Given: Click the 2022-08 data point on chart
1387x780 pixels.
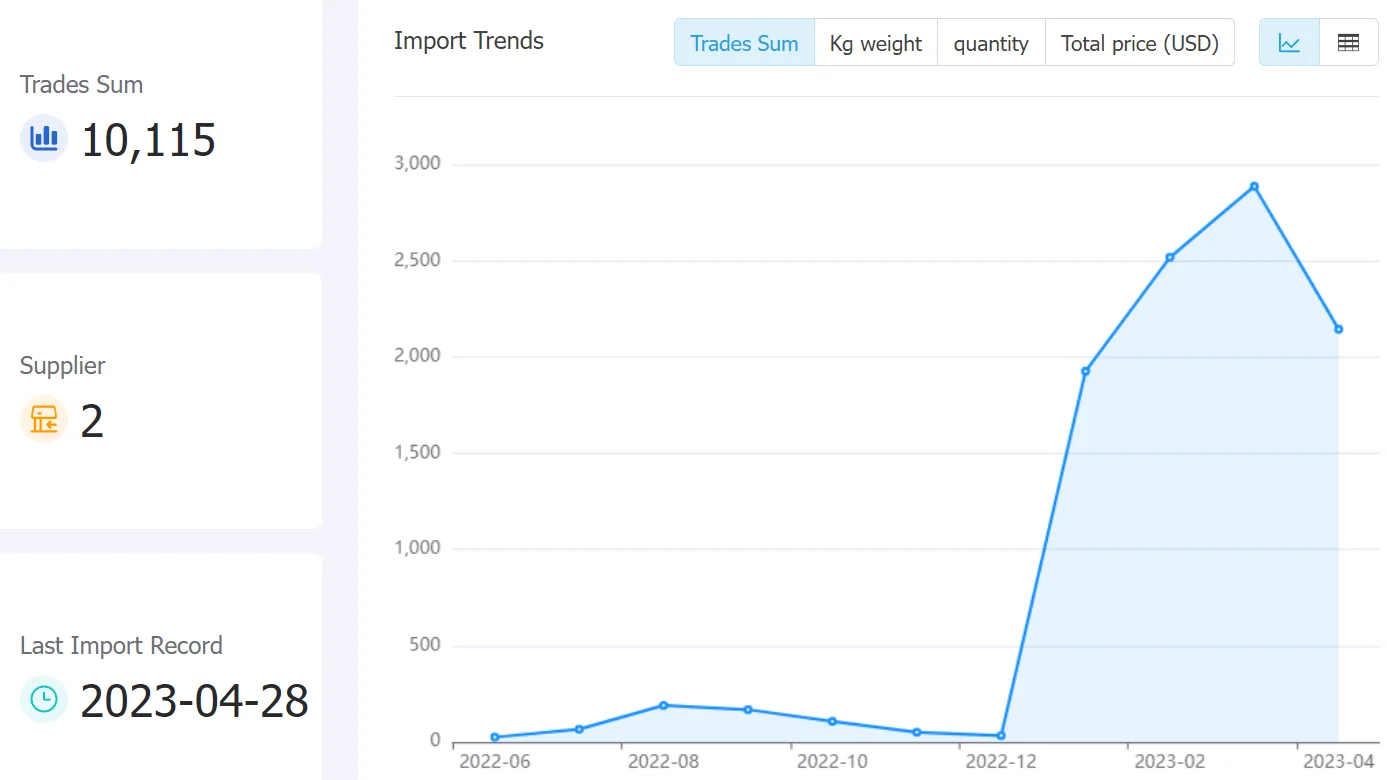Looking at the screenshot, I should pyautogui.click(x=663, y=705).
